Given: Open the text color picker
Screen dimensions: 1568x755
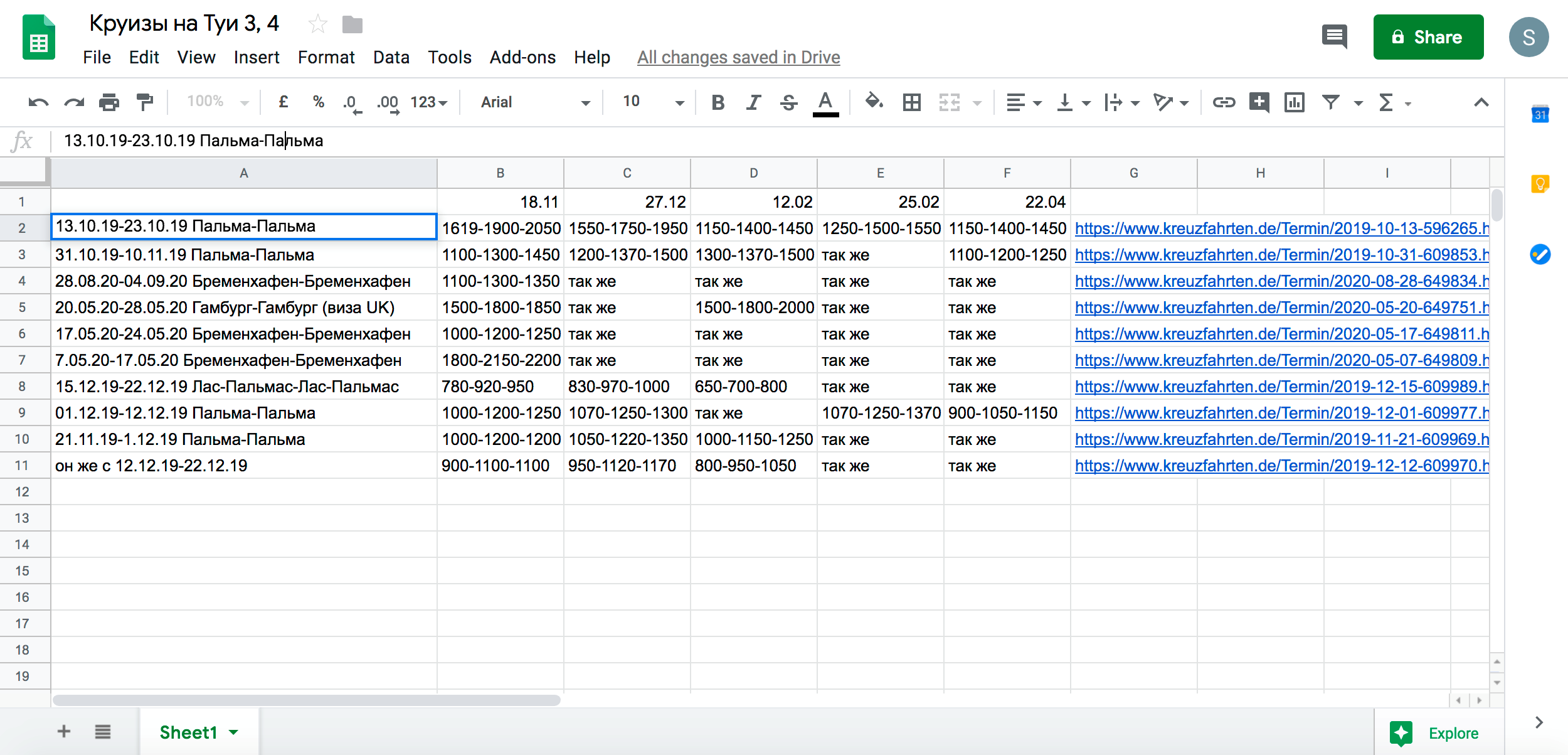Looking at the screenshot, I should pos(825,104).
